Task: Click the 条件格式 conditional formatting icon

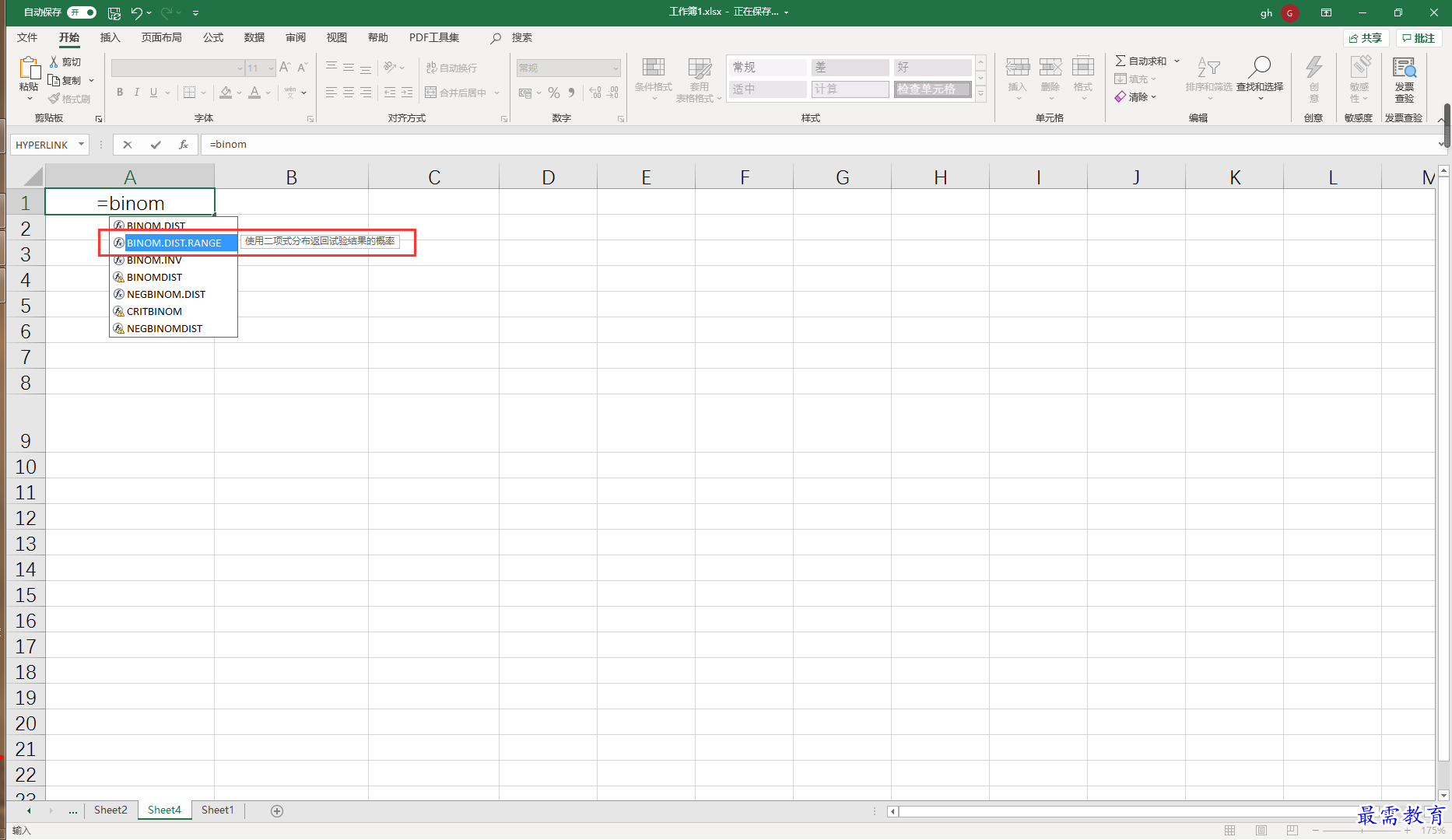Action: tap(654, 67)
